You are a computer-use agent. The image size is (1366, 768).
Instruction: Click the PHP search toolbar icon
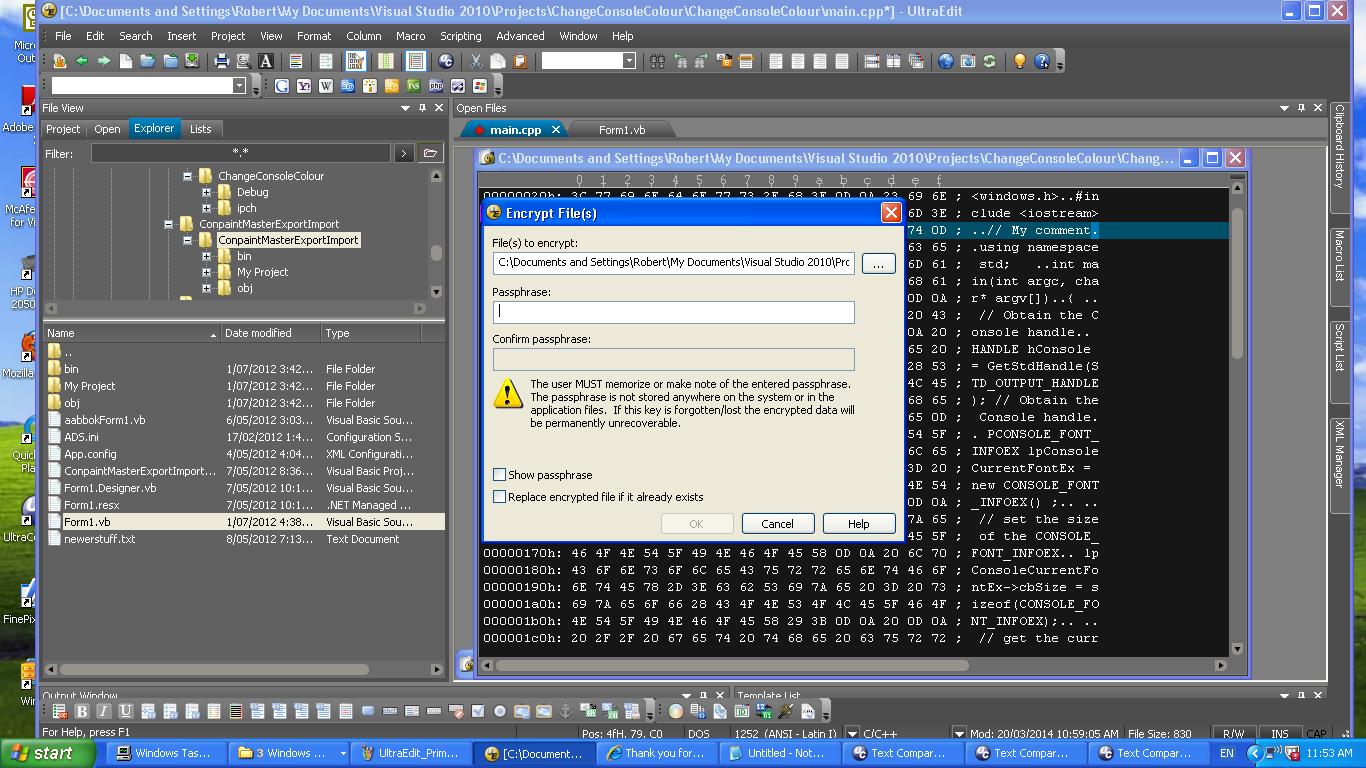click(436, 86)
